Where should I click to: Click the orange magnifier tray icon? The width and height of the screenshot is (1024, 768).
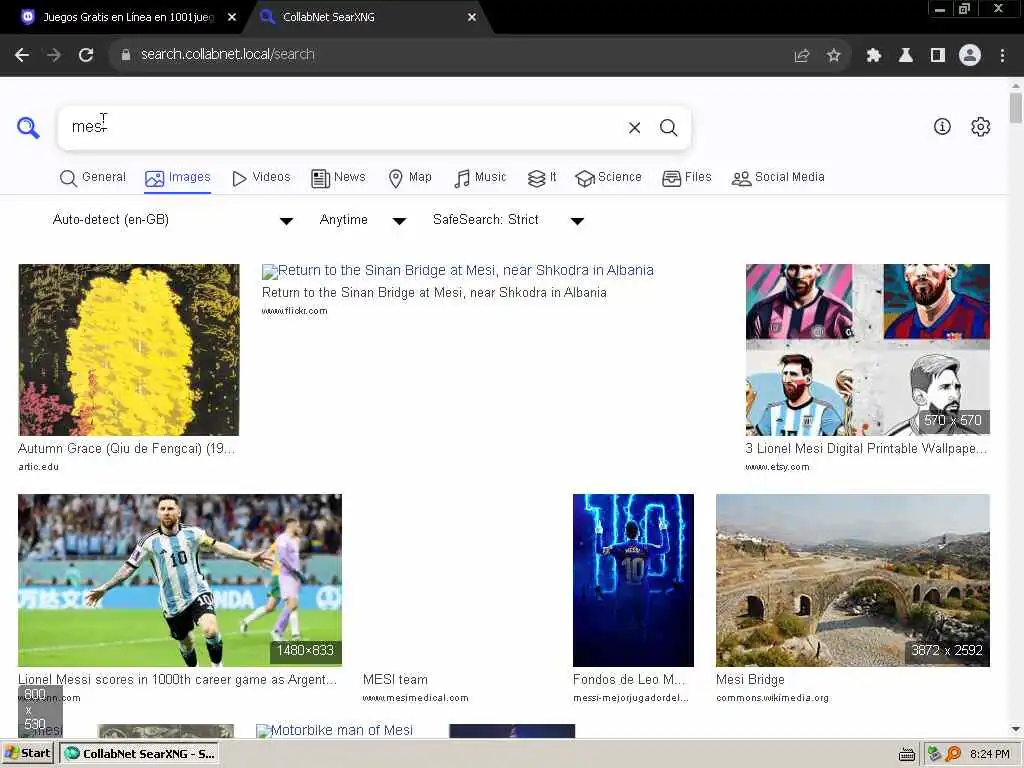[953, 754]
